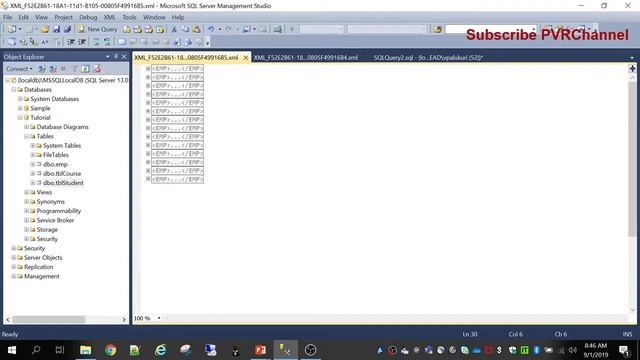
Task: Select the Storage folder
Action: pyautogui.click(x=47, y=230)
